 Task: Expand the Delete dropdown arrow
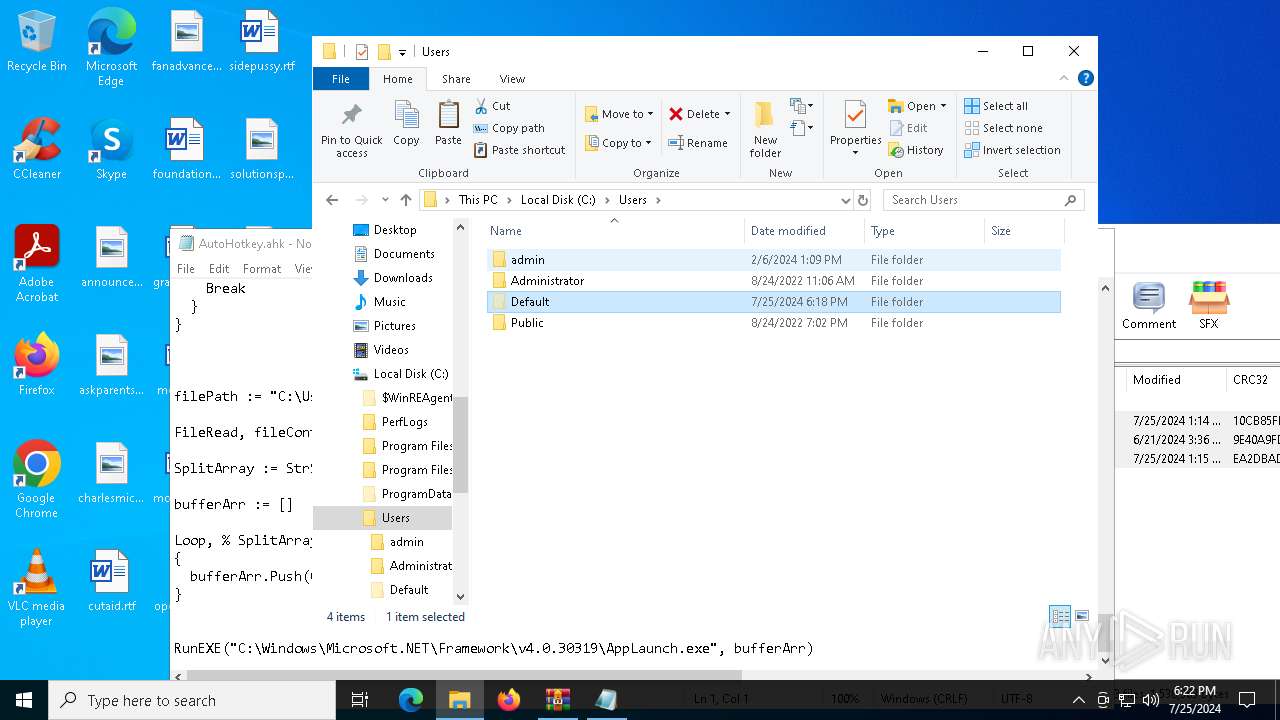[727, 114]
